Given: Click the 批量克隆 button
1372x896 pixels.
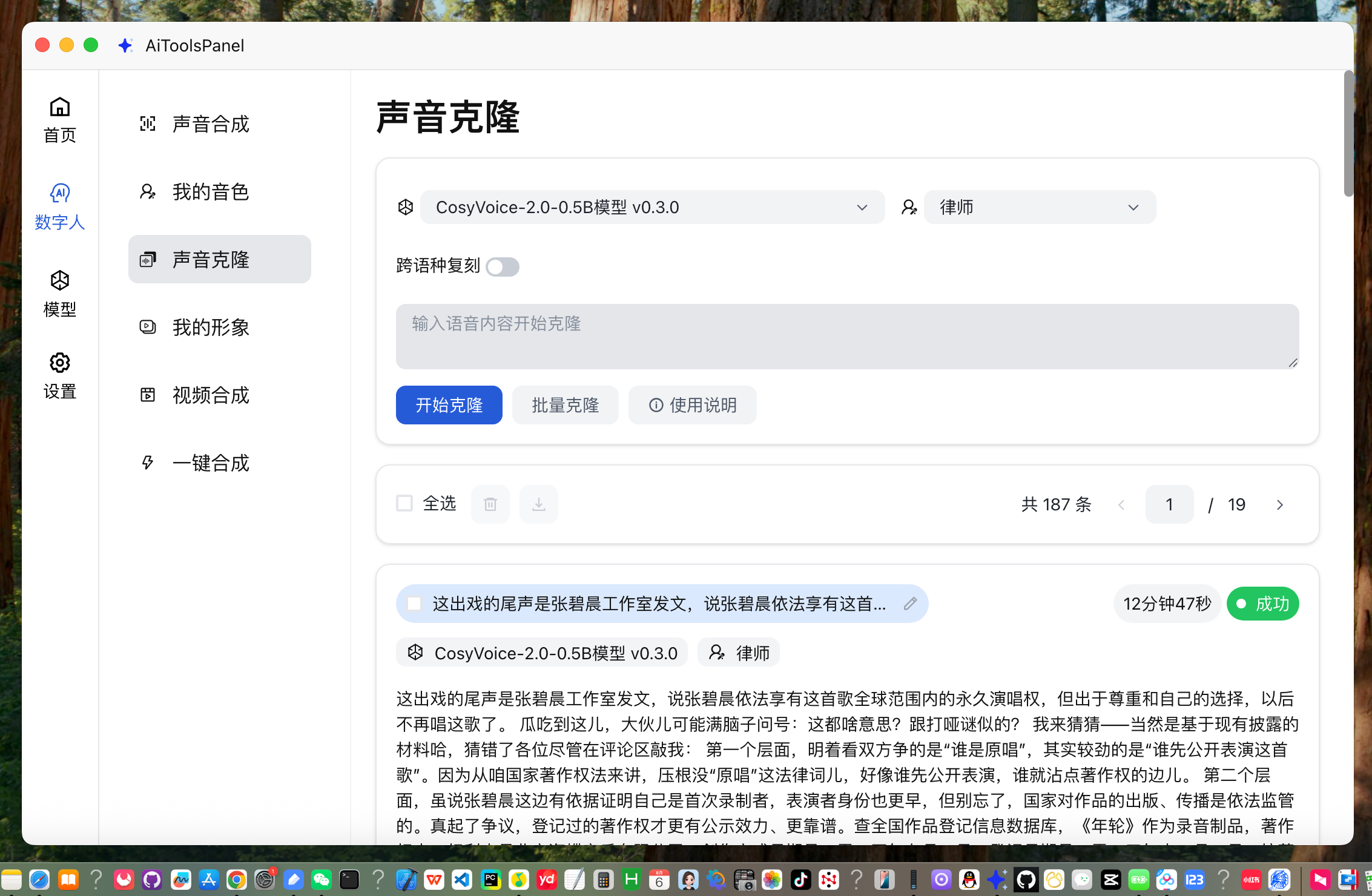Looking at the screenshot, I should (565, 404).
